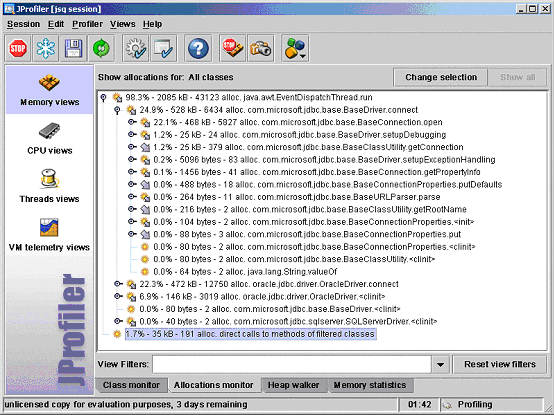
Task: Click the status bar profiling icon
Action: point(447,405)
